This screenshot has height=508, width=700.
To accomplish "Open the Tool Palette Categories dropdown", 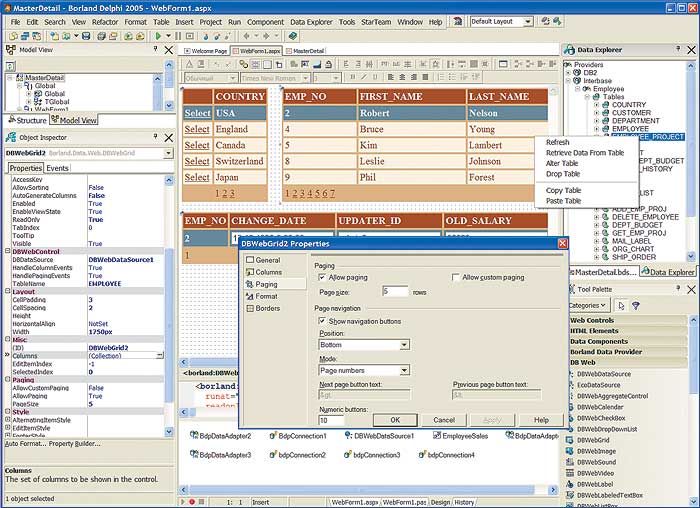I will (x=588, y=305).
